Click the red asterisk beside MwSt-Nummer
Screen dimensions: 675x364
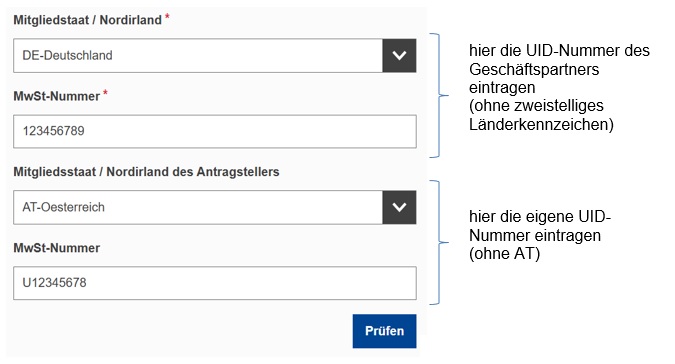(105, 93)
